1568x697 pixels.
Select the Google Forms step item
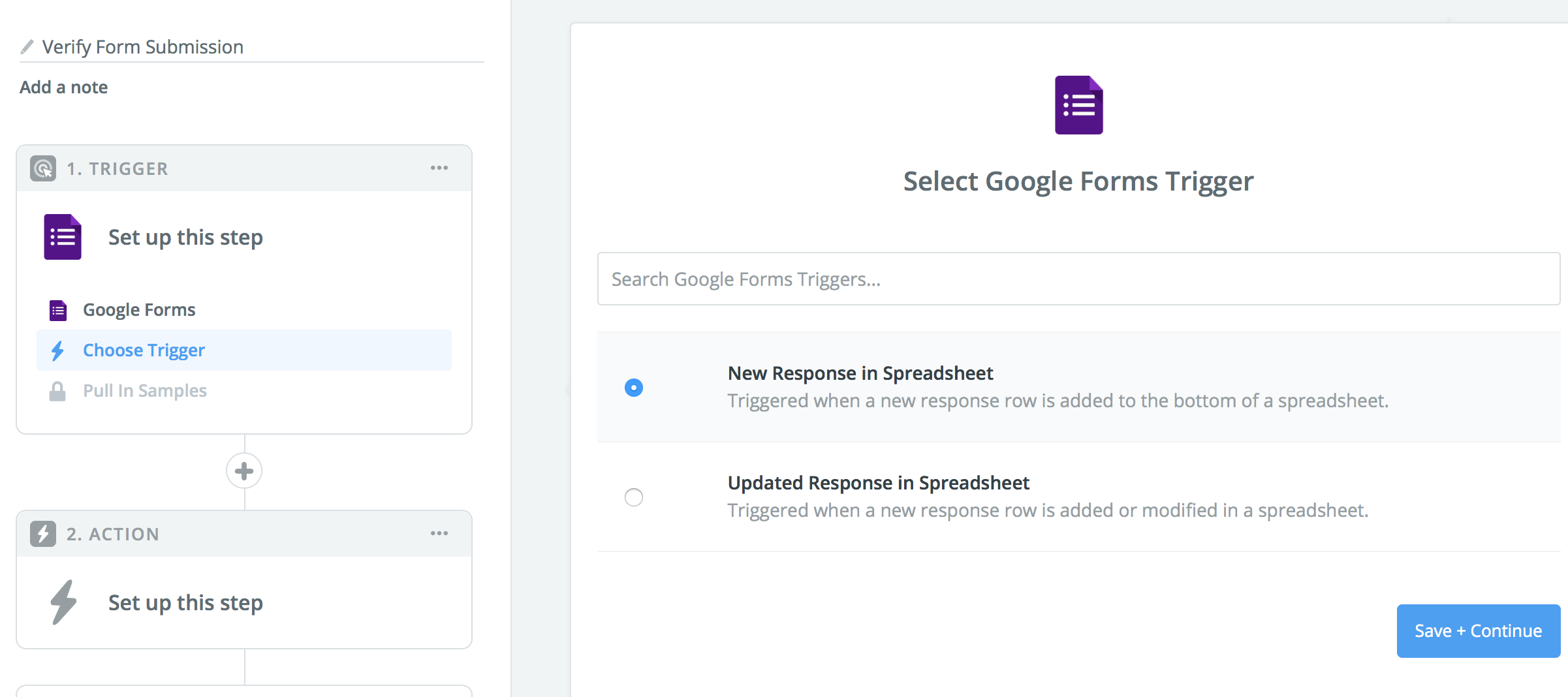click(x=139, y=310)
